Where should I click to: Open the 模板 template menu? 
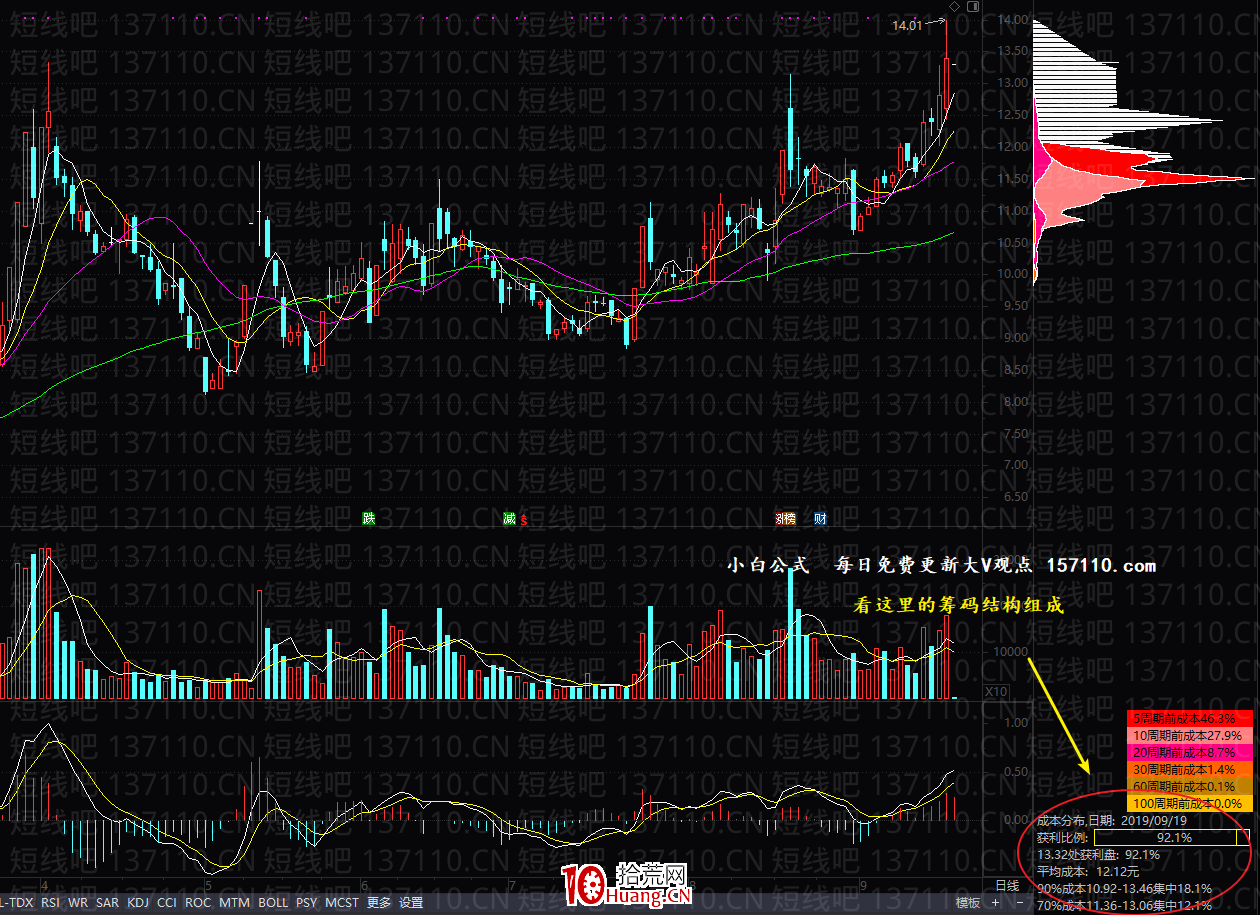pyautogui.click(x=967, y=902)
